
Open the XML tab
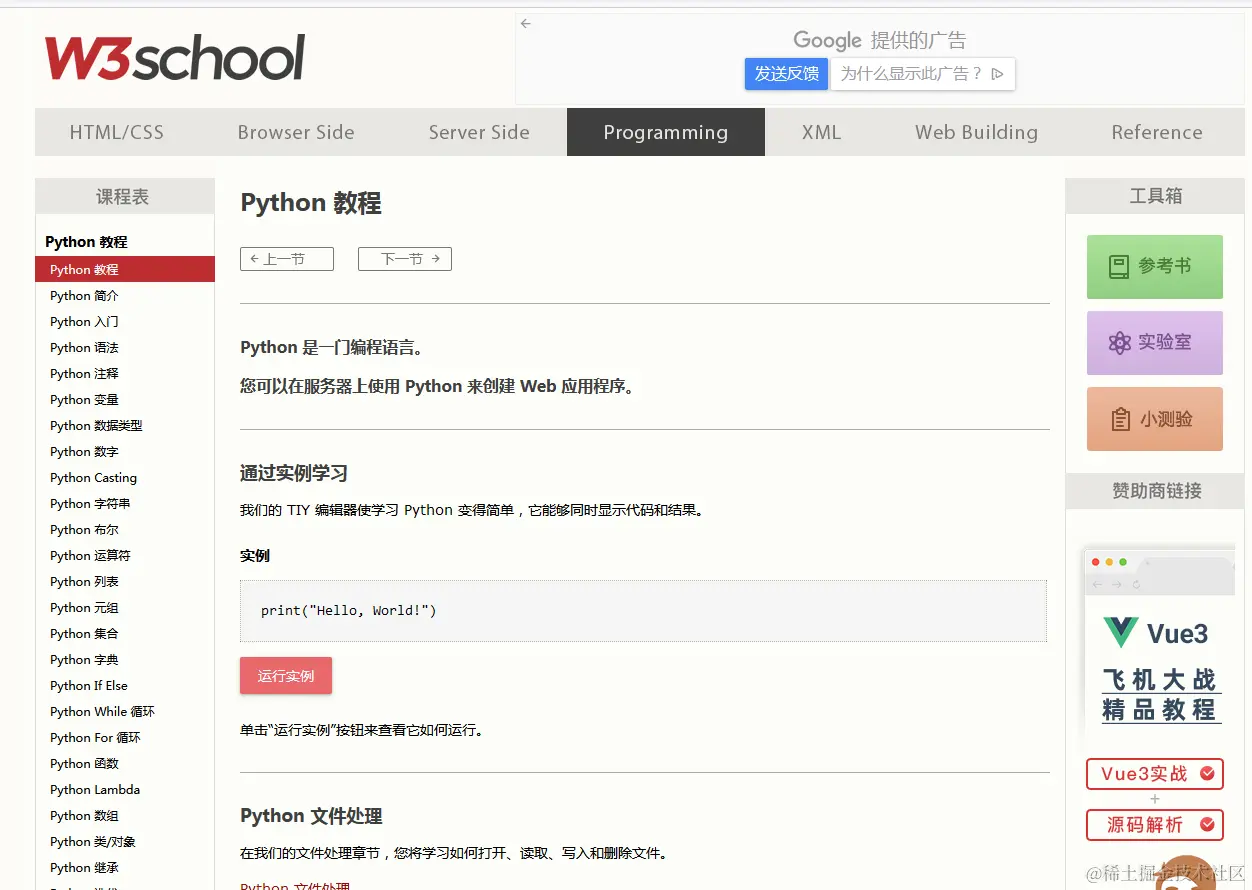[821, 132]
